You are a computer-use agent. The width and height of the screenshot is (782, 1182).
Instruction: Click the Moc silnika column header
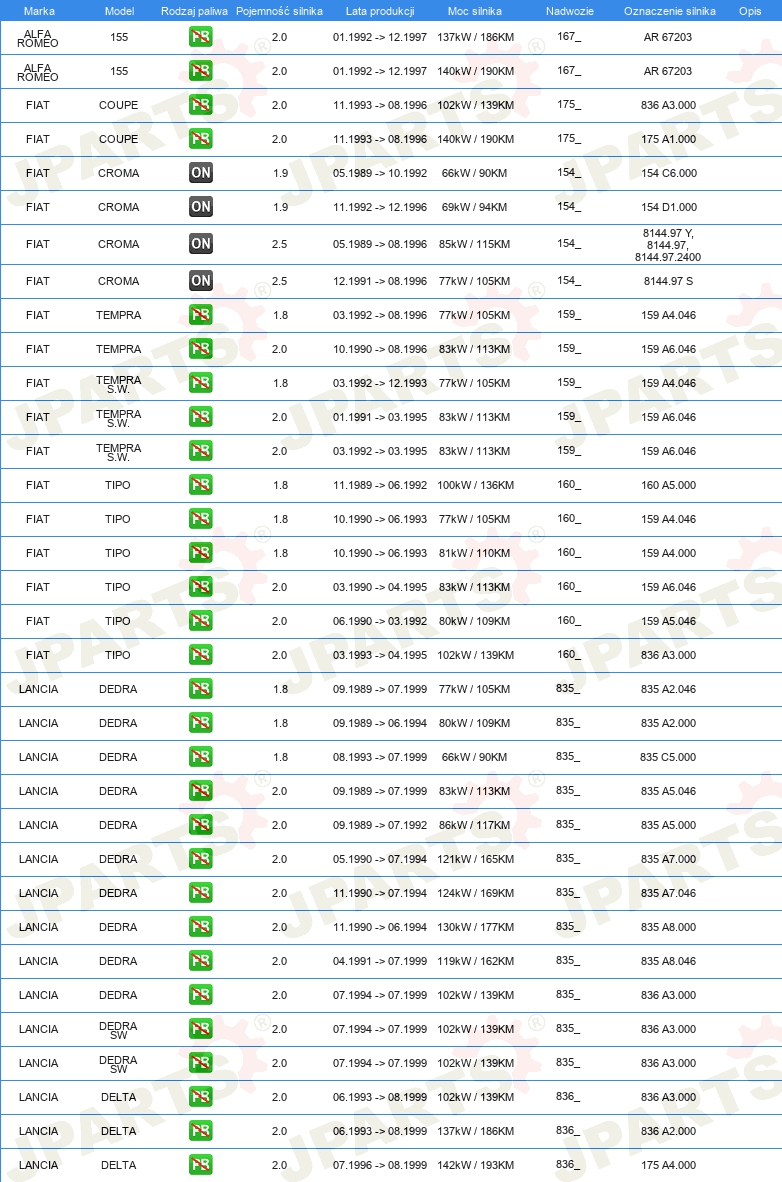475,11
